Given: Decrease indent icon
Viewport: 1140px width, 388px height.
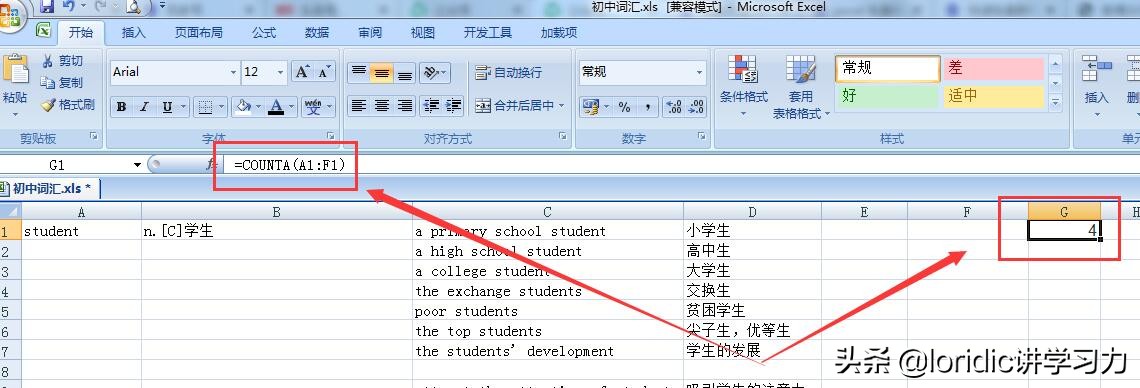Looking at the screenshot, I should coord(431,106).
